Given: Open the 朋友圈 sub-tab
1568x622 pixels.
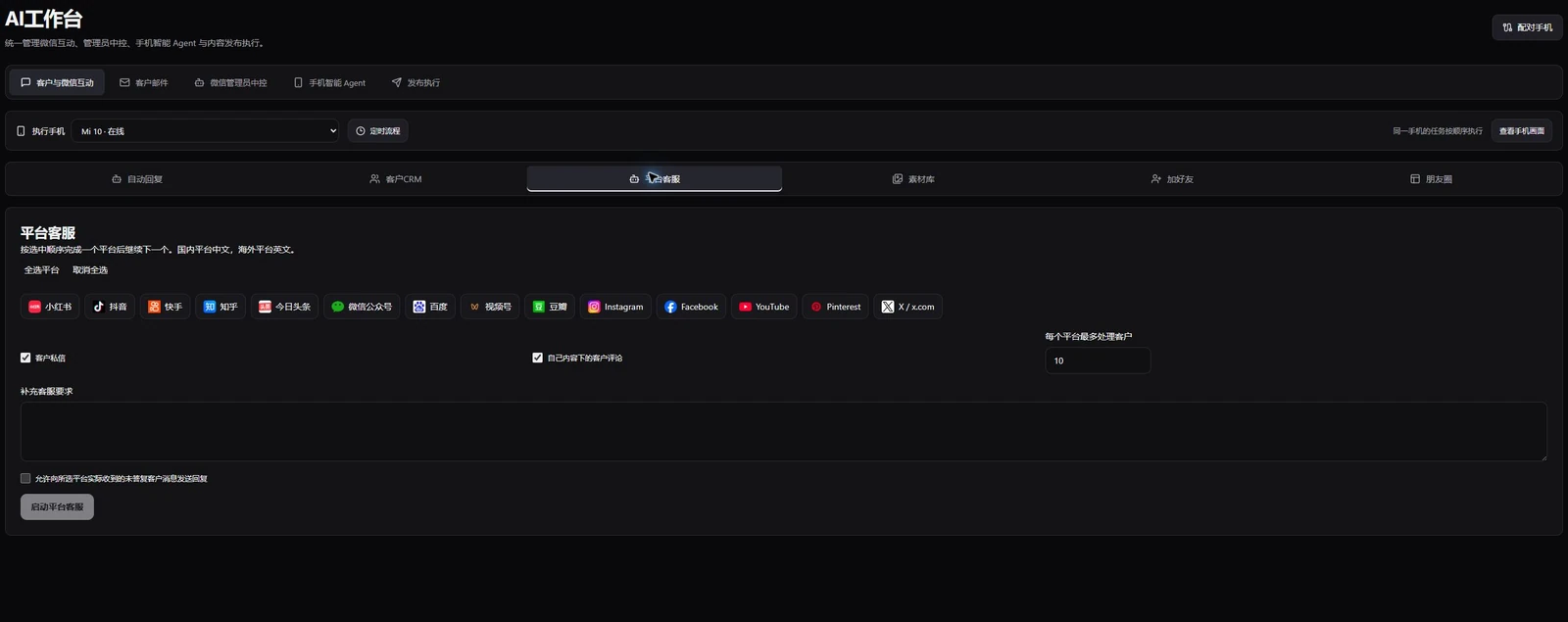Looking at the screenshot, I should [x=1431, y=179].
